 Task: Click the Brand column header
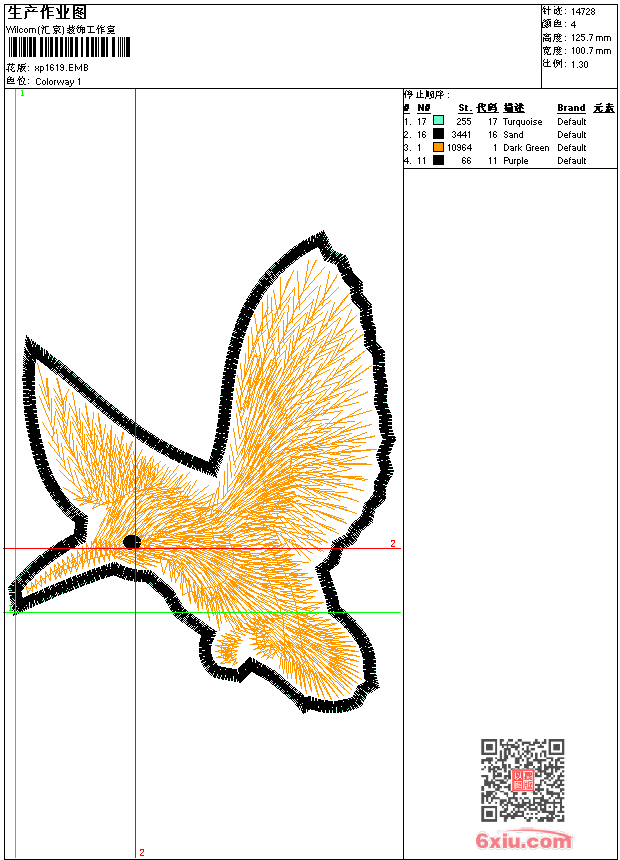(x=571, y=108)
